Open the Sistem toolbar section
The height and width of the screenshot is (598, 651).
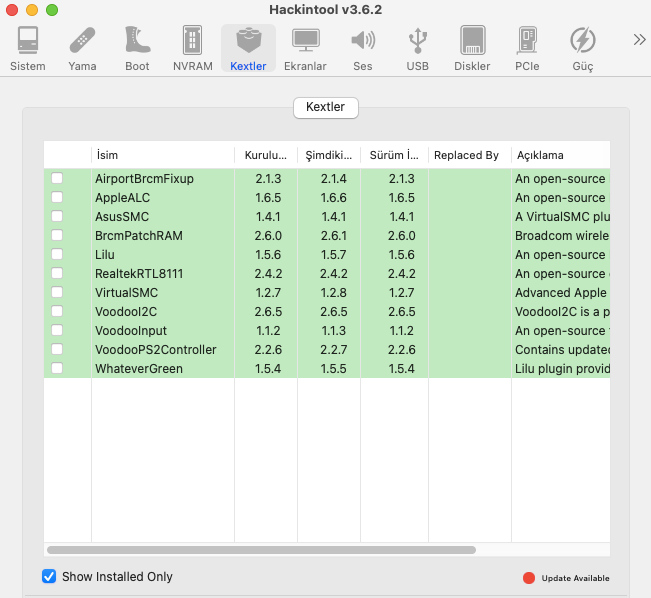coord(27,48)
